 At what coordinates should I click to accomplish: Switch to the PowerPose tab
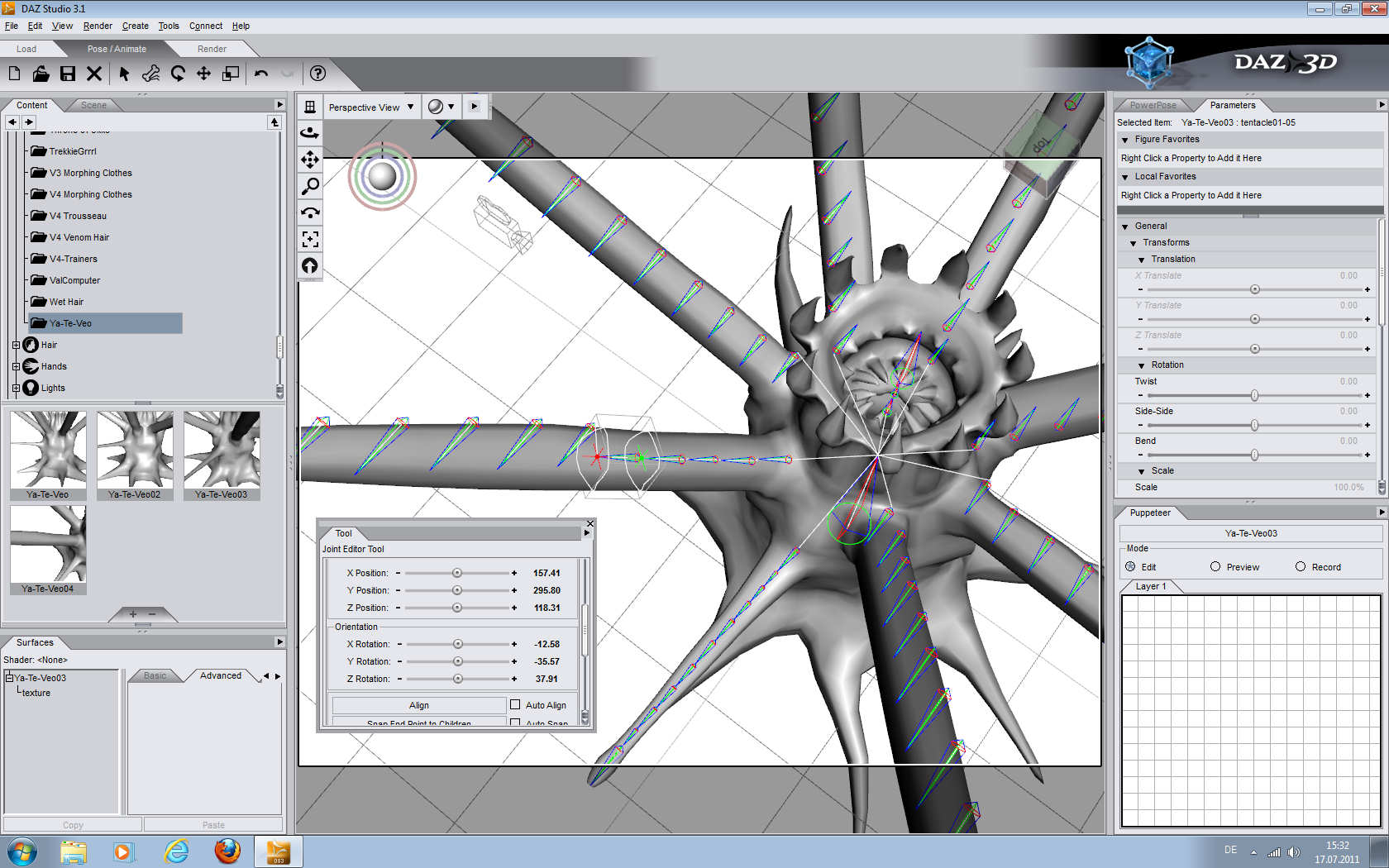[1153, 105]
